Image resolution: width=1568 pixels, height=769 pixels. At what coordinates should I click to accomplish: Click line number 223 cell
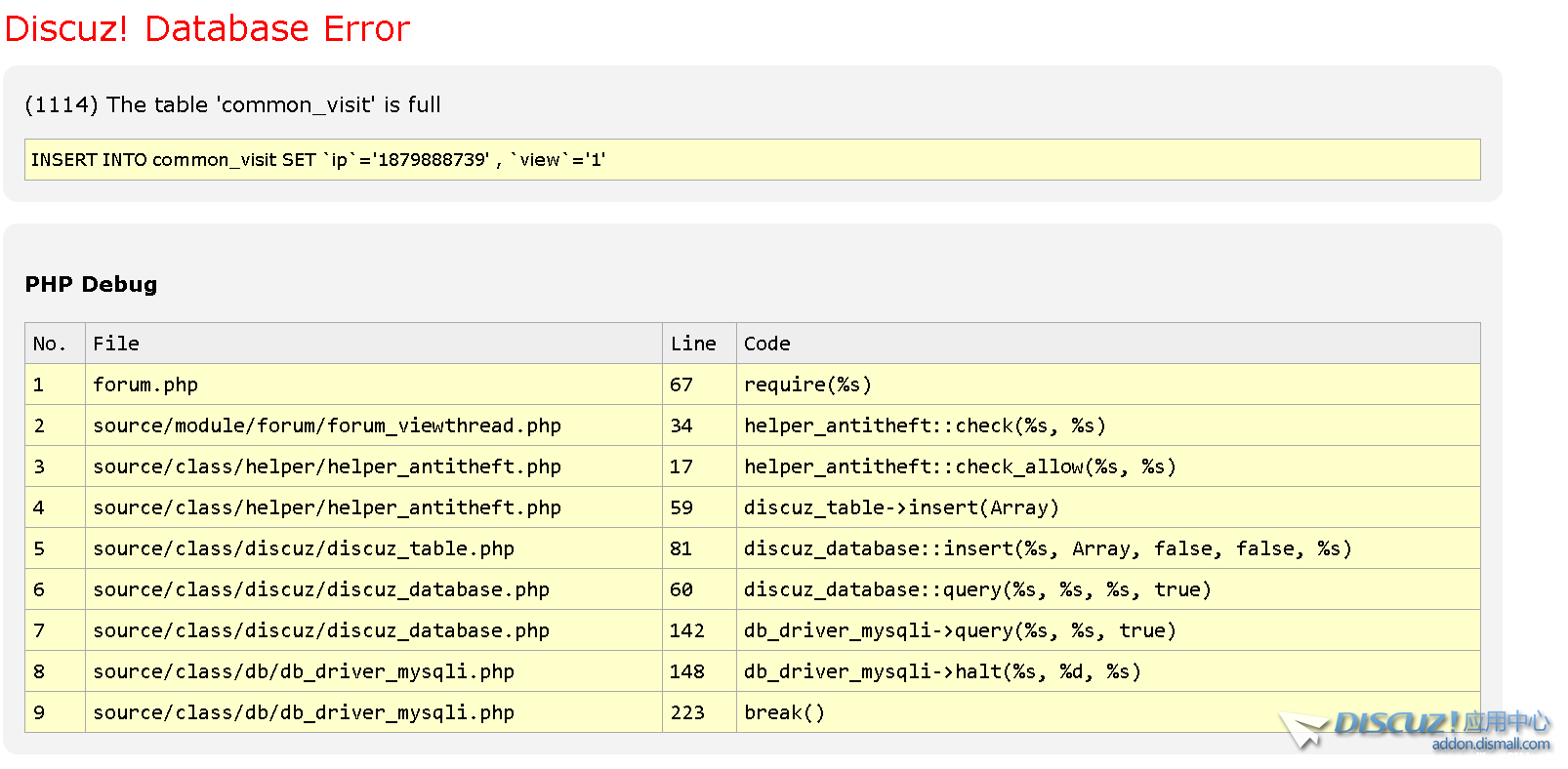pos(687,712)
